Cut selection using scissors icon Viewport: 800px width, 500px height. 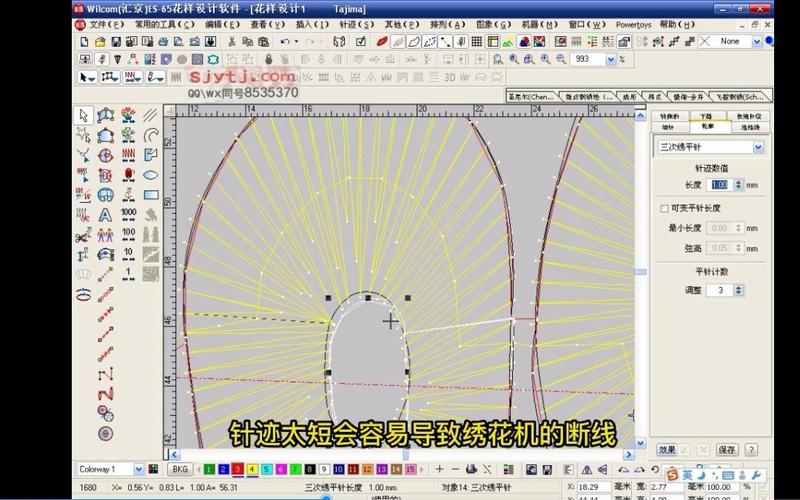232,42
